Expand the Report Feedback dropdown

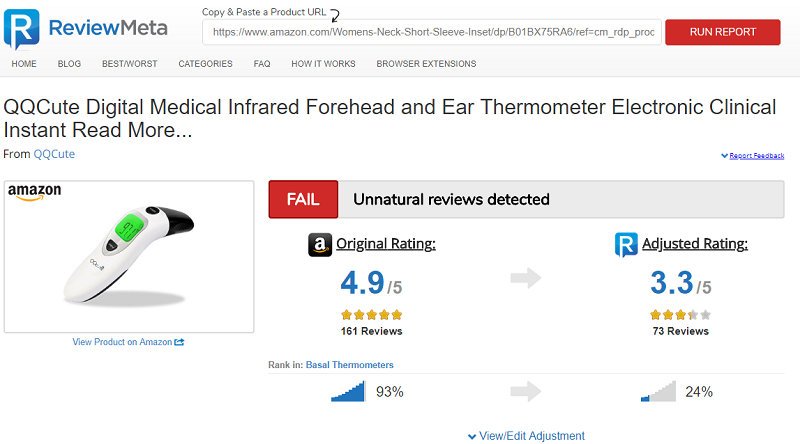pyautogui.click(x=753, y=156)
